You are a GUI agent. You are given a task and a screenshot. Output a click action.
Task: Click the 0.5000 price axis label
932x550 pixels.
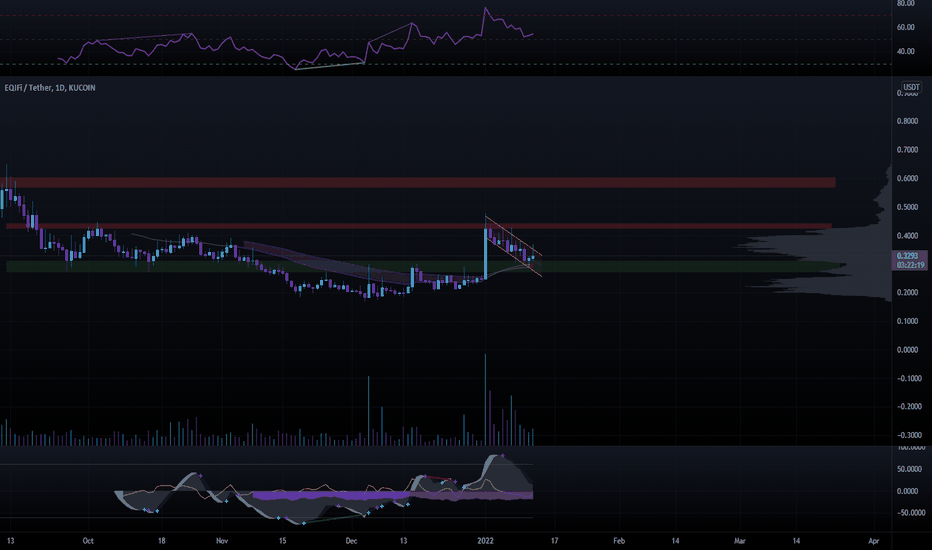[907, 207]
